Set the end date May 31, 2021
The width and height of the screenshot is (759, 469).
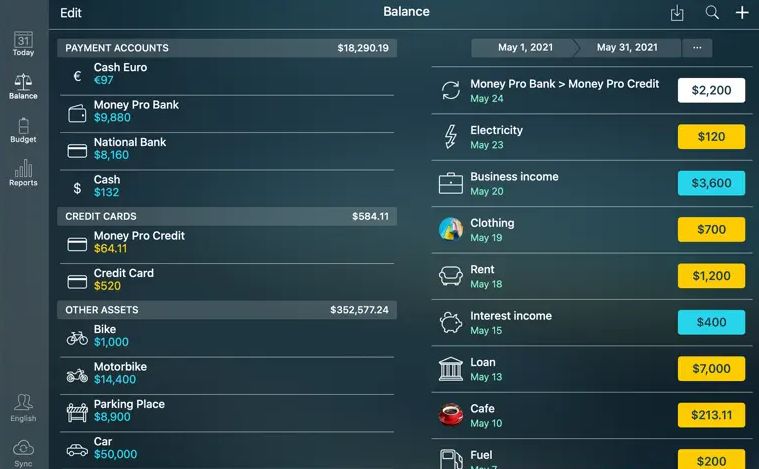tap(627, 47)
